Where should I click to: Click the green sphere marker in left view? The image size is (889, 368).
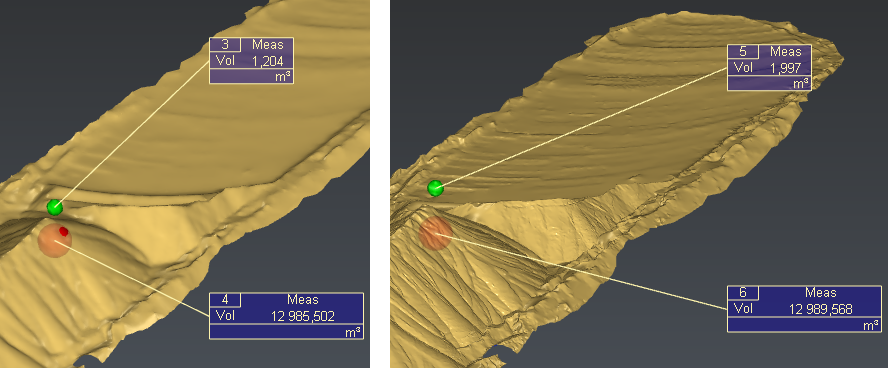pos(54,208)
